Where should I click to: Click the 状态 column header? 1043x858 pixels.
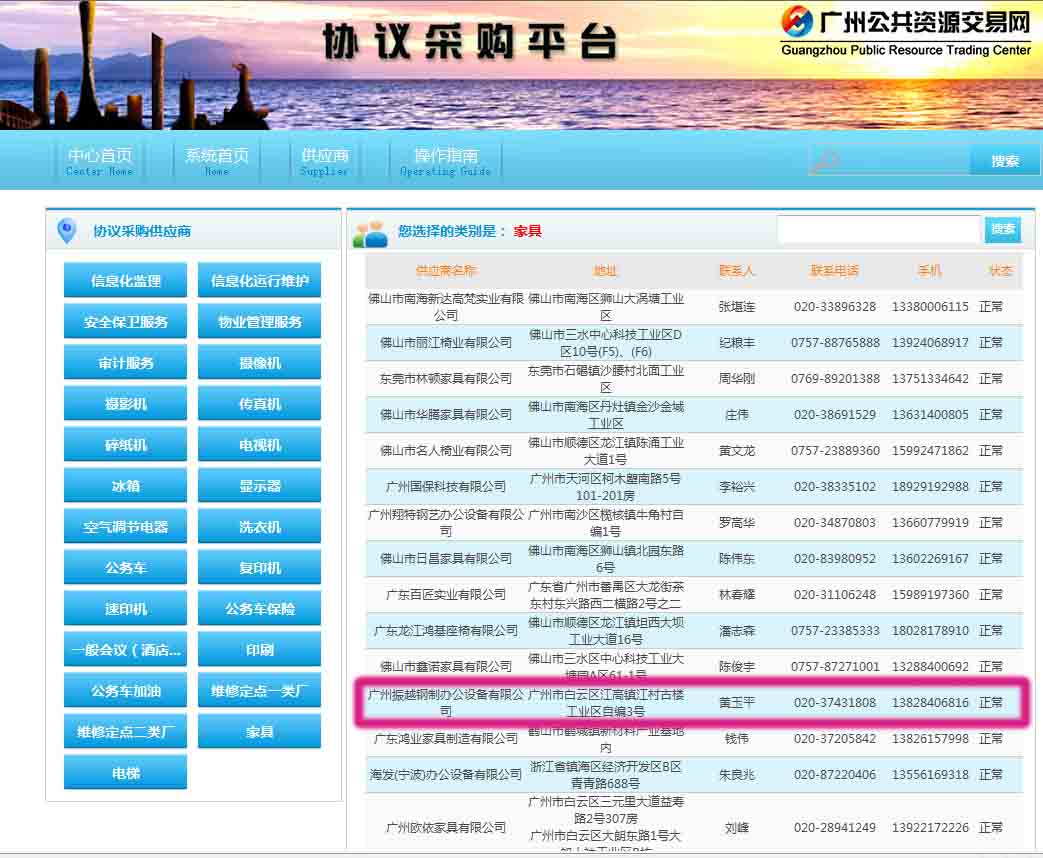point(1000,271)
